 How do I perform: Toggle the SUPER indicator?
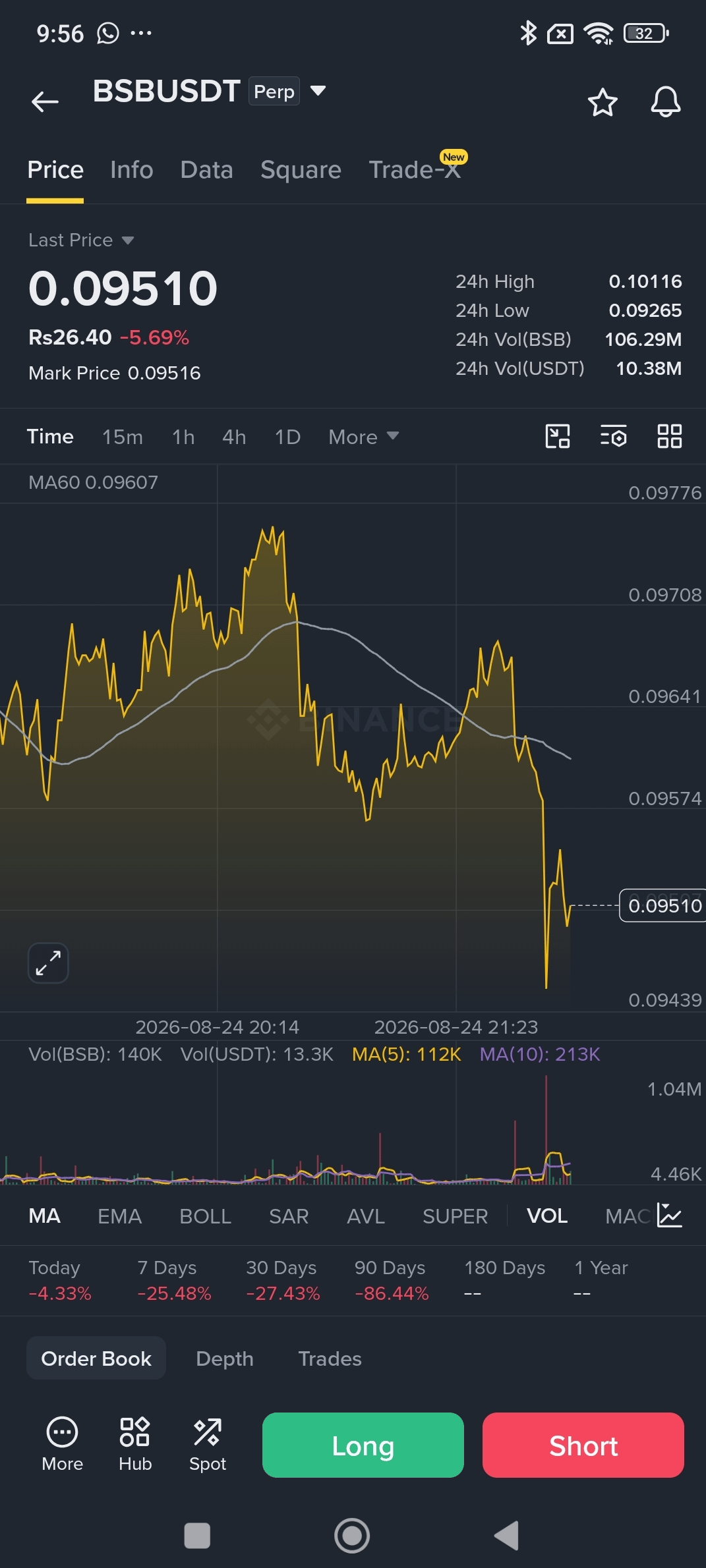click(455, 1216)
